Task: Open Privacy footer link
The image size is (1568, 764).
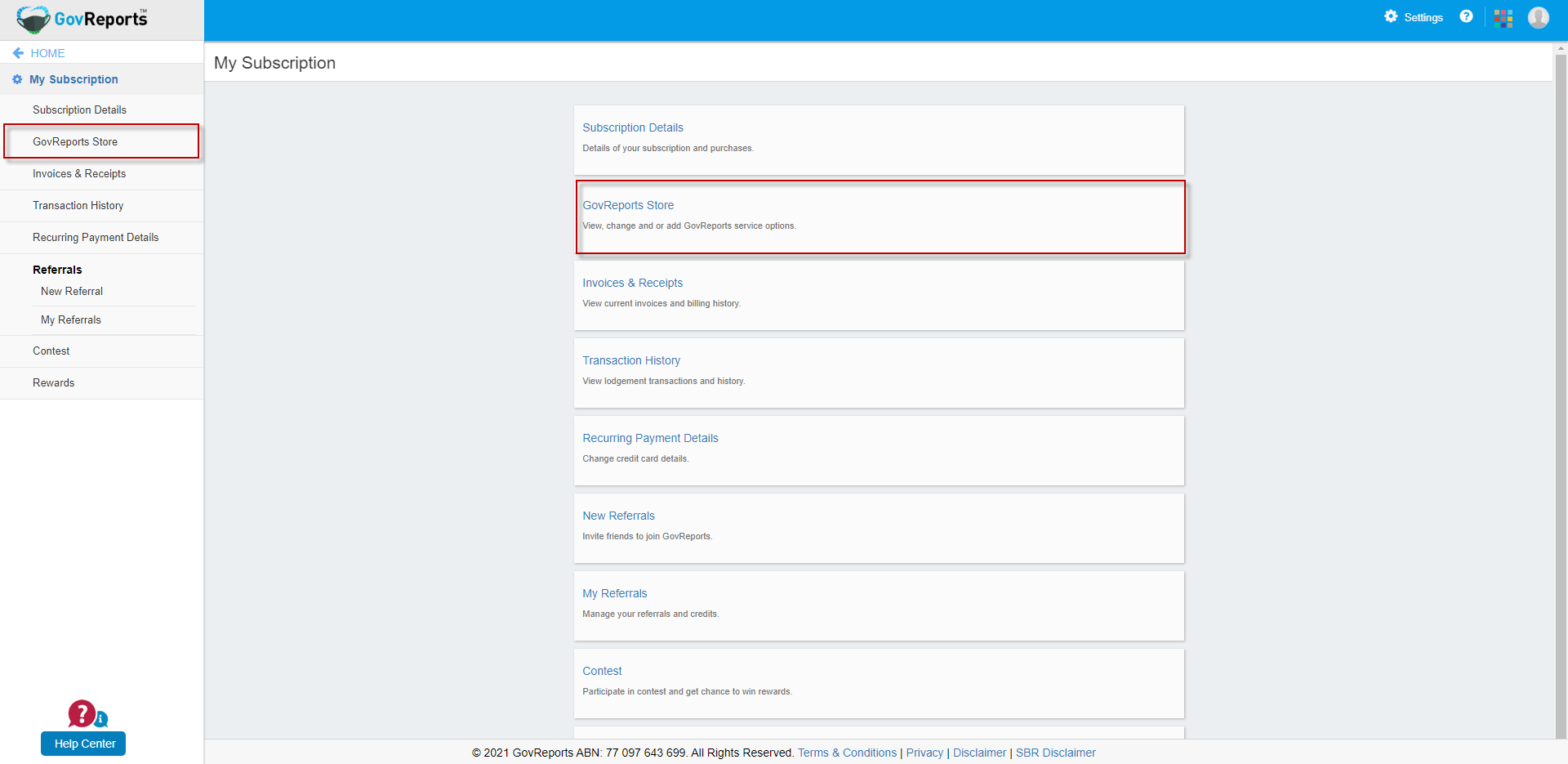Action: 924,753
